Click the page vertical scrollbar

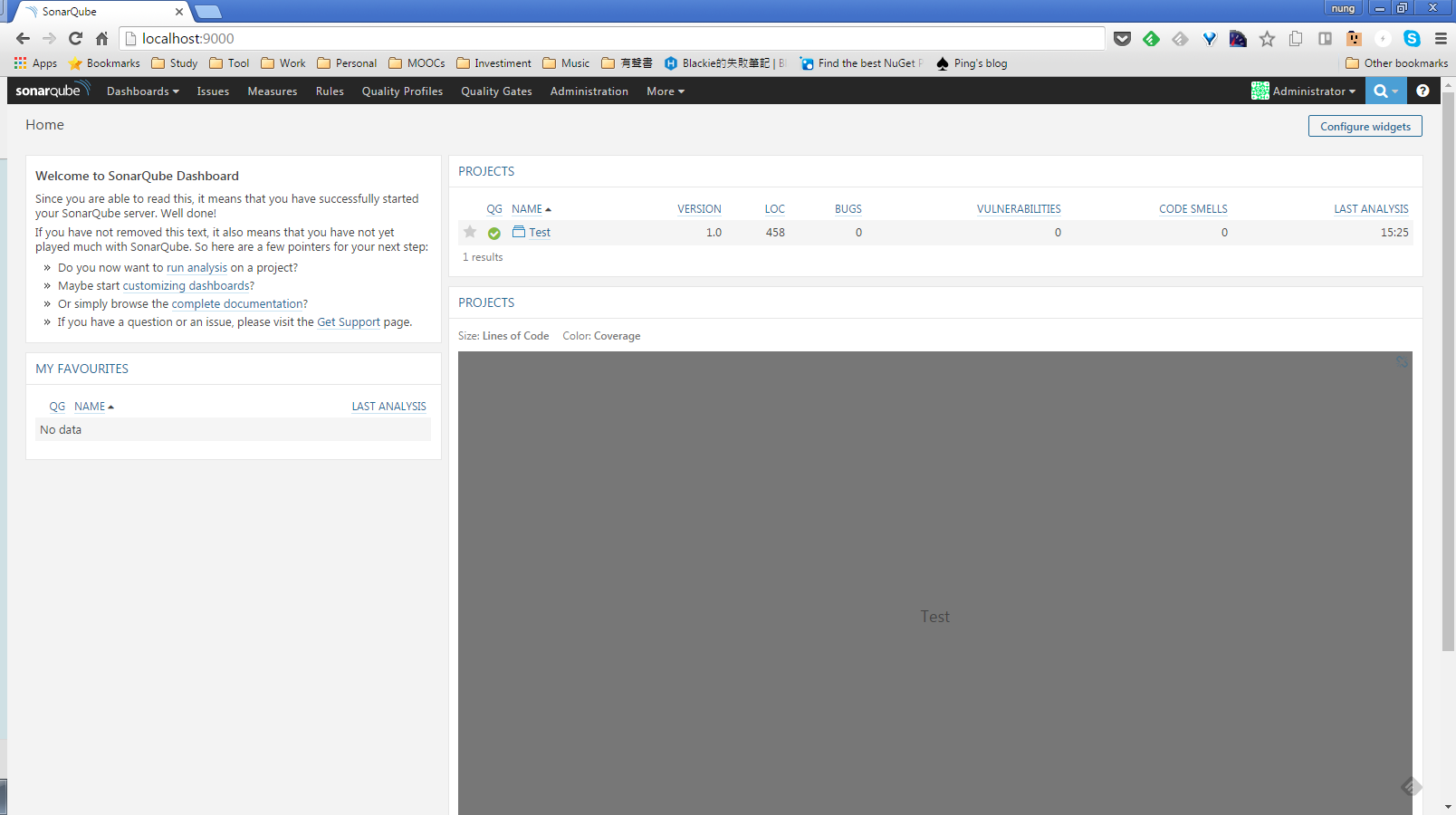1448,371
